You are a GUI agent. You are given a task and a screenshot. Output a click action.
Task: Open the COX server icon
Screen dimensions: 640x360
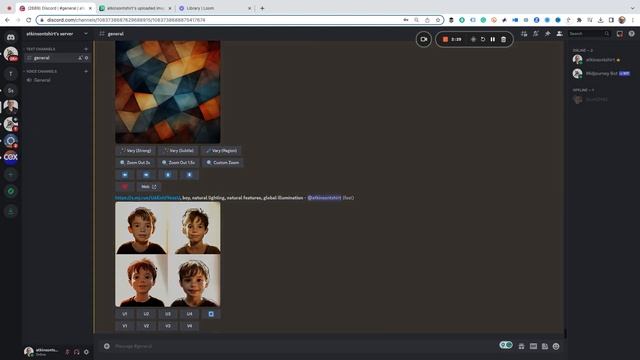coord(11,157)
